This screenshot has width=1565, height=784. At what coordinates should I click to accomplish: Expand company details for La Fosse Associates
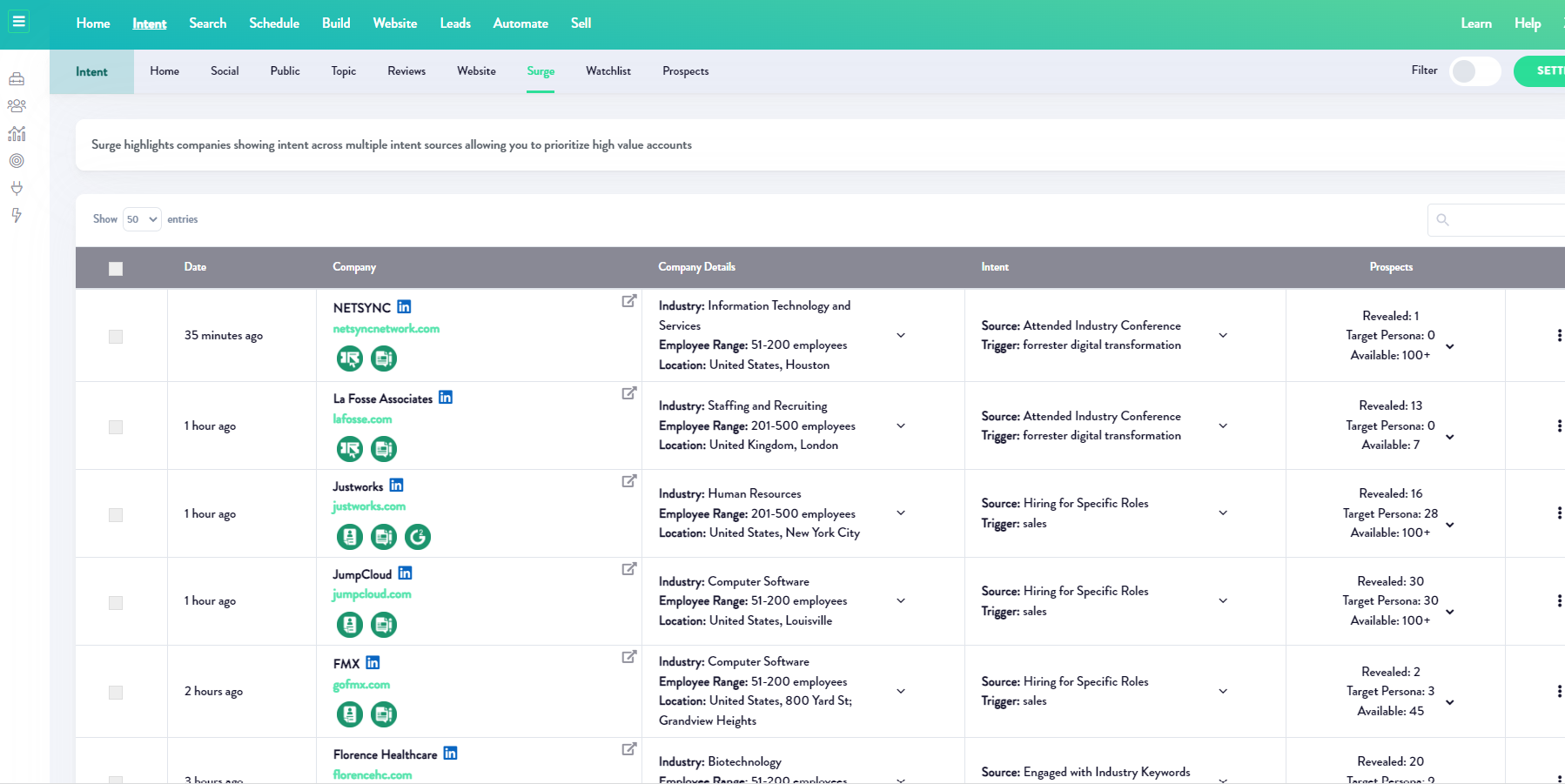tap(901, 426)
